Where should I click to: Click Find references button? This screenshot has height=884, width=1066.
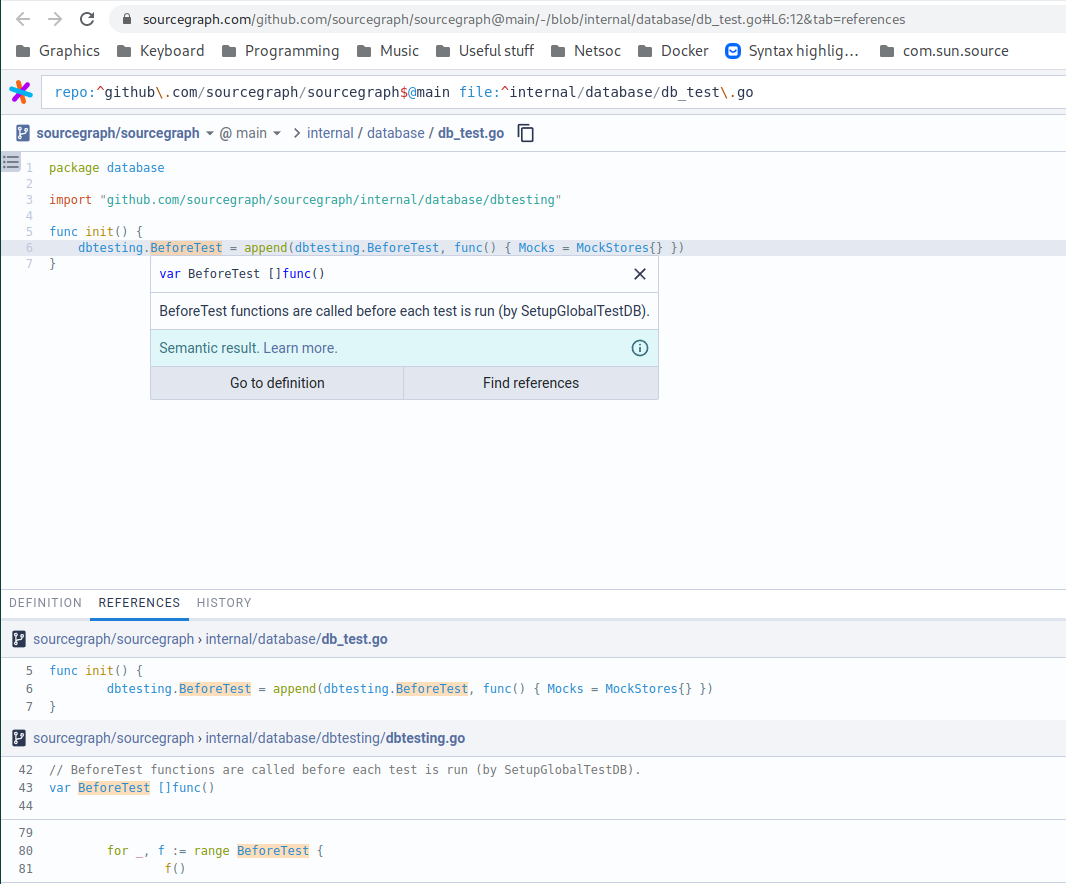(x=531, y=383)
